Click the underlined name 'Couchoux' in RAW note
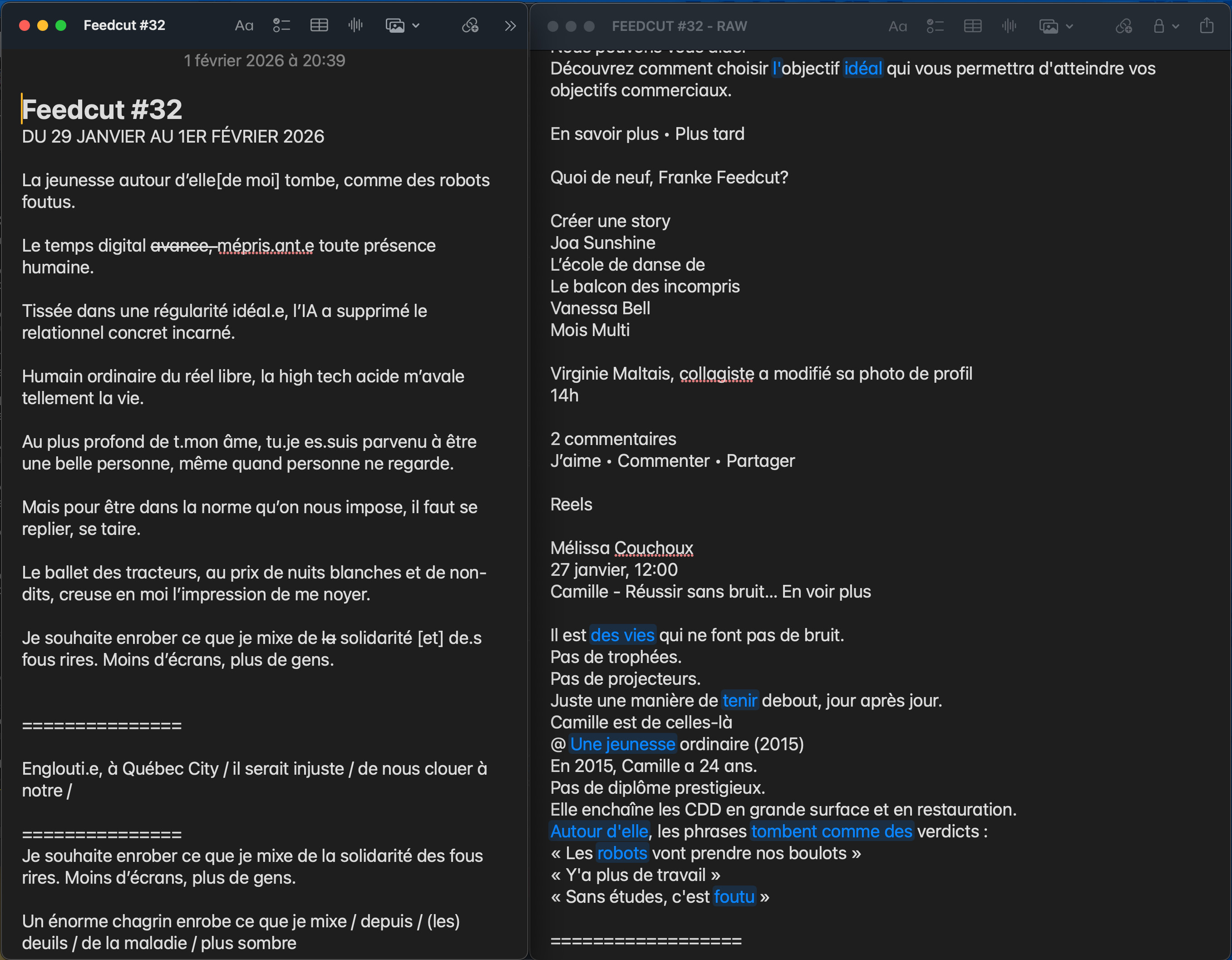This screenshot has height=960, width=1232. 653,548
